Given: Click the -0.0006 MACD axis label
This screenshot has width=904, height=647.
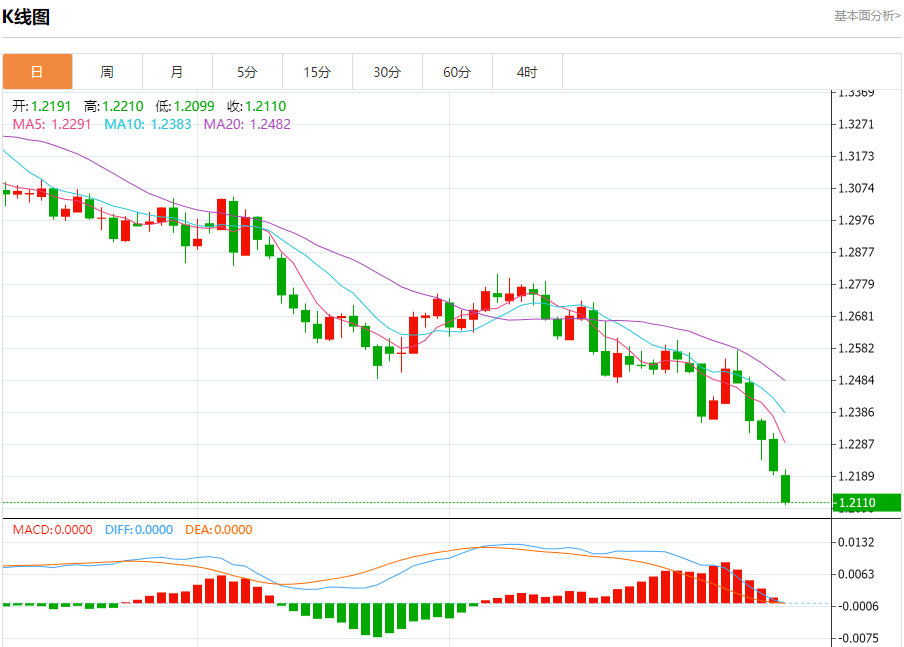Looking at the screenshot, I should (856, 606).
